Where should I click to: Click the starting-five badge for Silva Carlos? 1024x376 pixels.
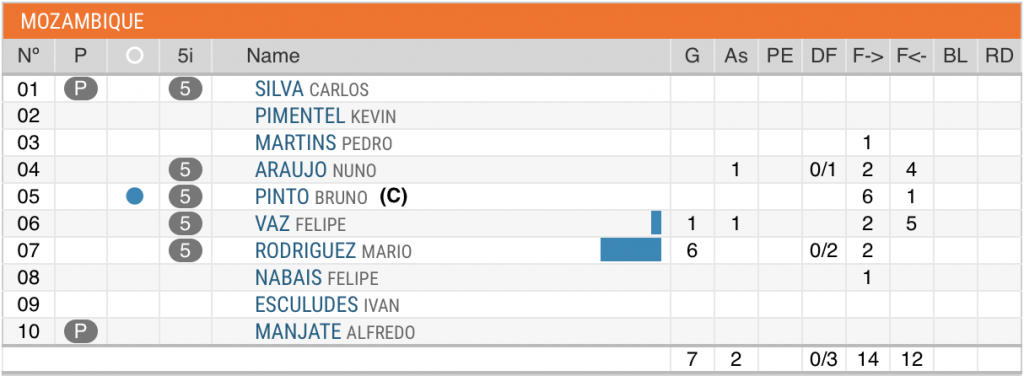185,89
